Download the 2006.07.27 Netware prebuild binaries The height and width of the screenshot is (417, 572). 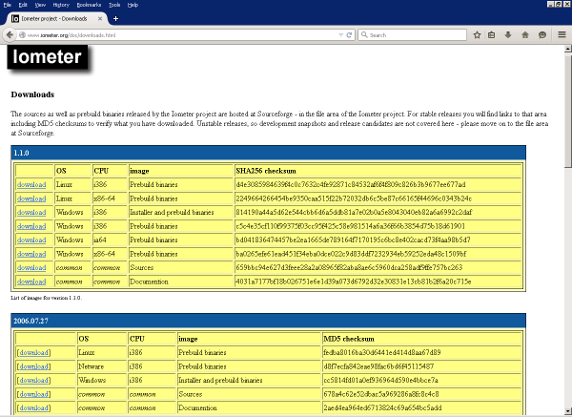[x=34, y=366]
